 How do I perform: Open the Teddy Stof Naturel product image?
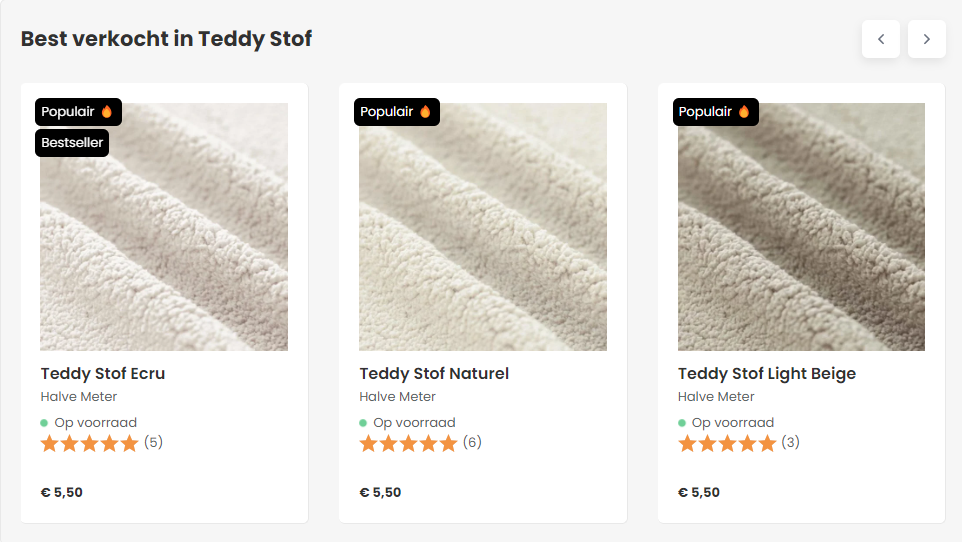coord(483,240)
